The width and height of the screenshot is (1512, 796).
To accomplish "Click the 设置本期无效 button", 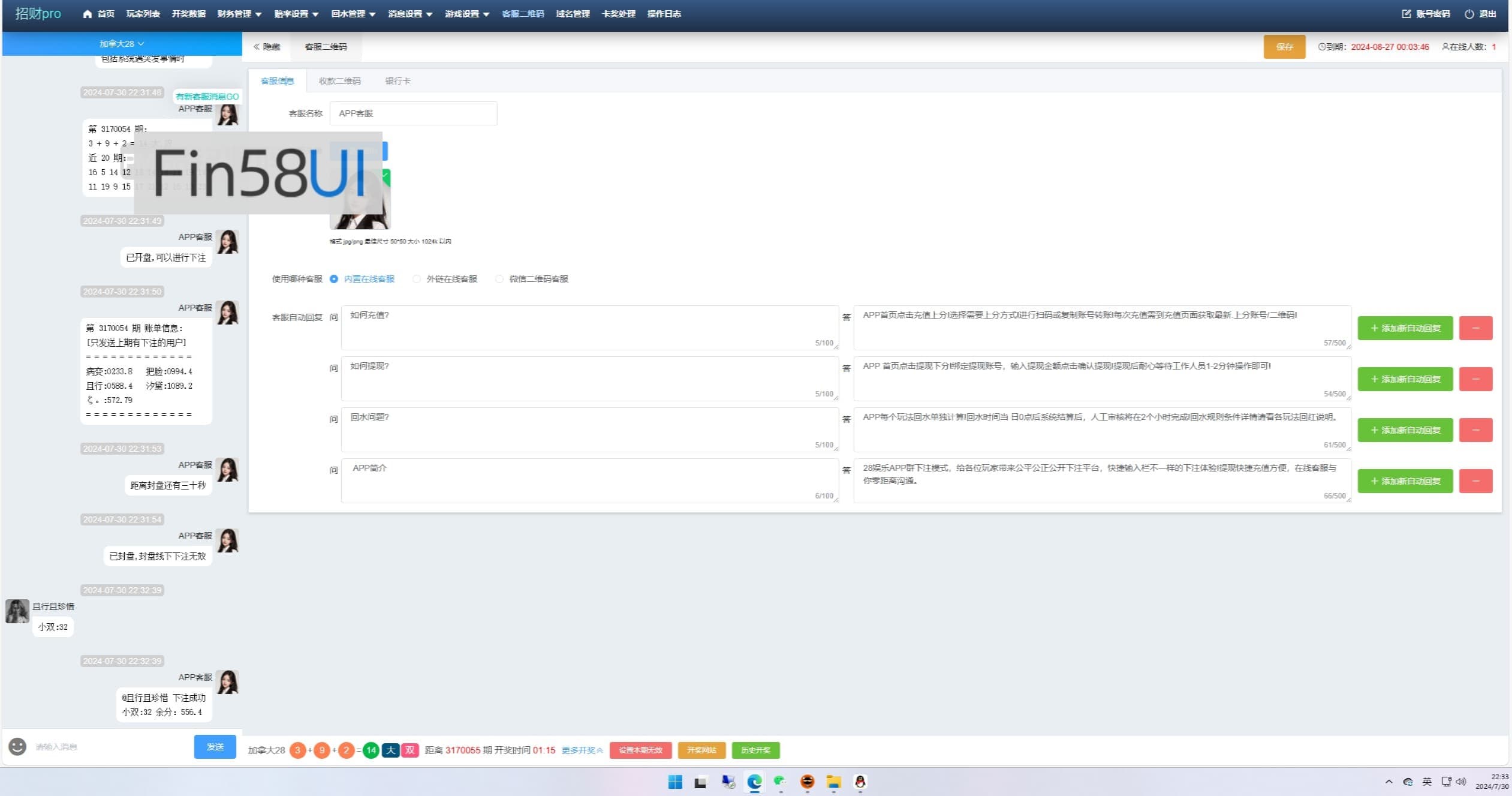I will (x=640, y=750).
